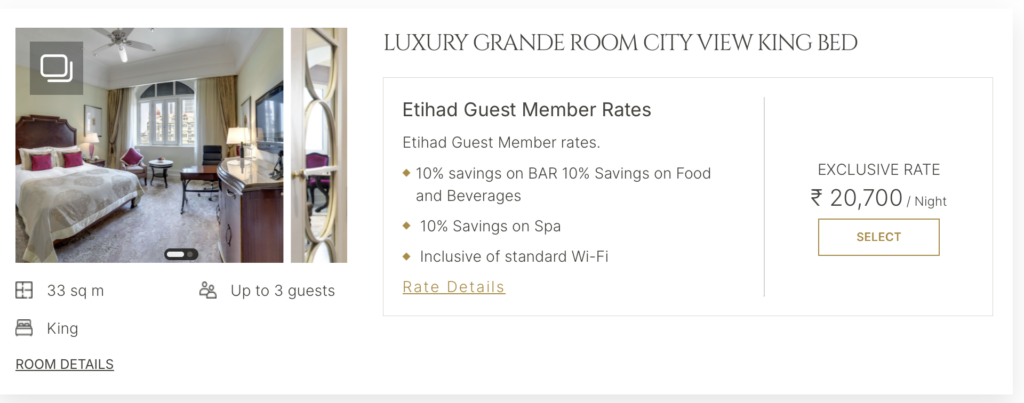Open the photo gallery icon on room image
The height and width of the screenshot is (403, 1024).
(x=56, y=68)
